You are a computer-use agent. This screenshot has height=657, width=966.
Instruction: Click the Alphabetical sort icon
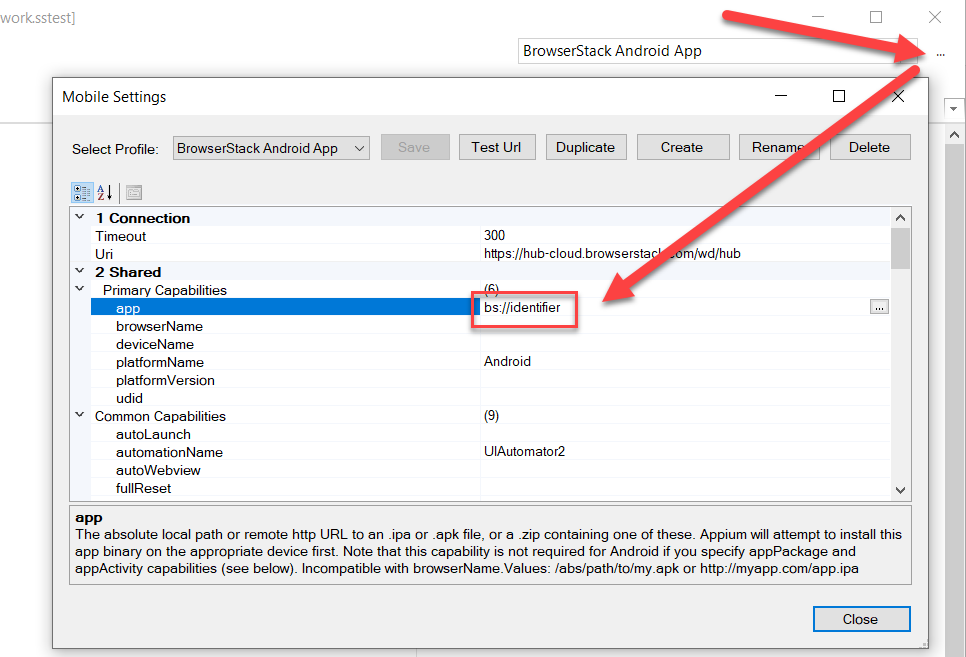coord(105,192)
